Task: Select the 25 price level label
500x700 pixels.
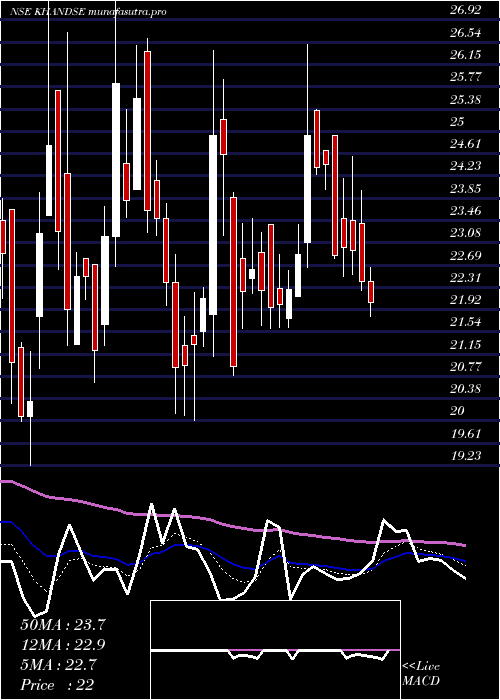Action: [x=457, y=121]
